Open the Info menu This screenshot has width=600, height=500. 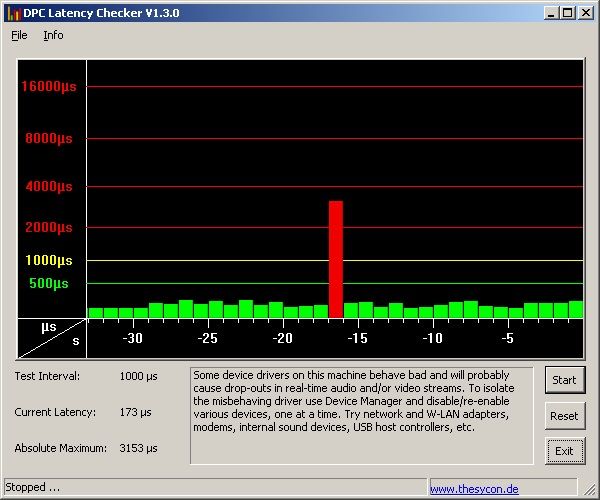(53, 35)
